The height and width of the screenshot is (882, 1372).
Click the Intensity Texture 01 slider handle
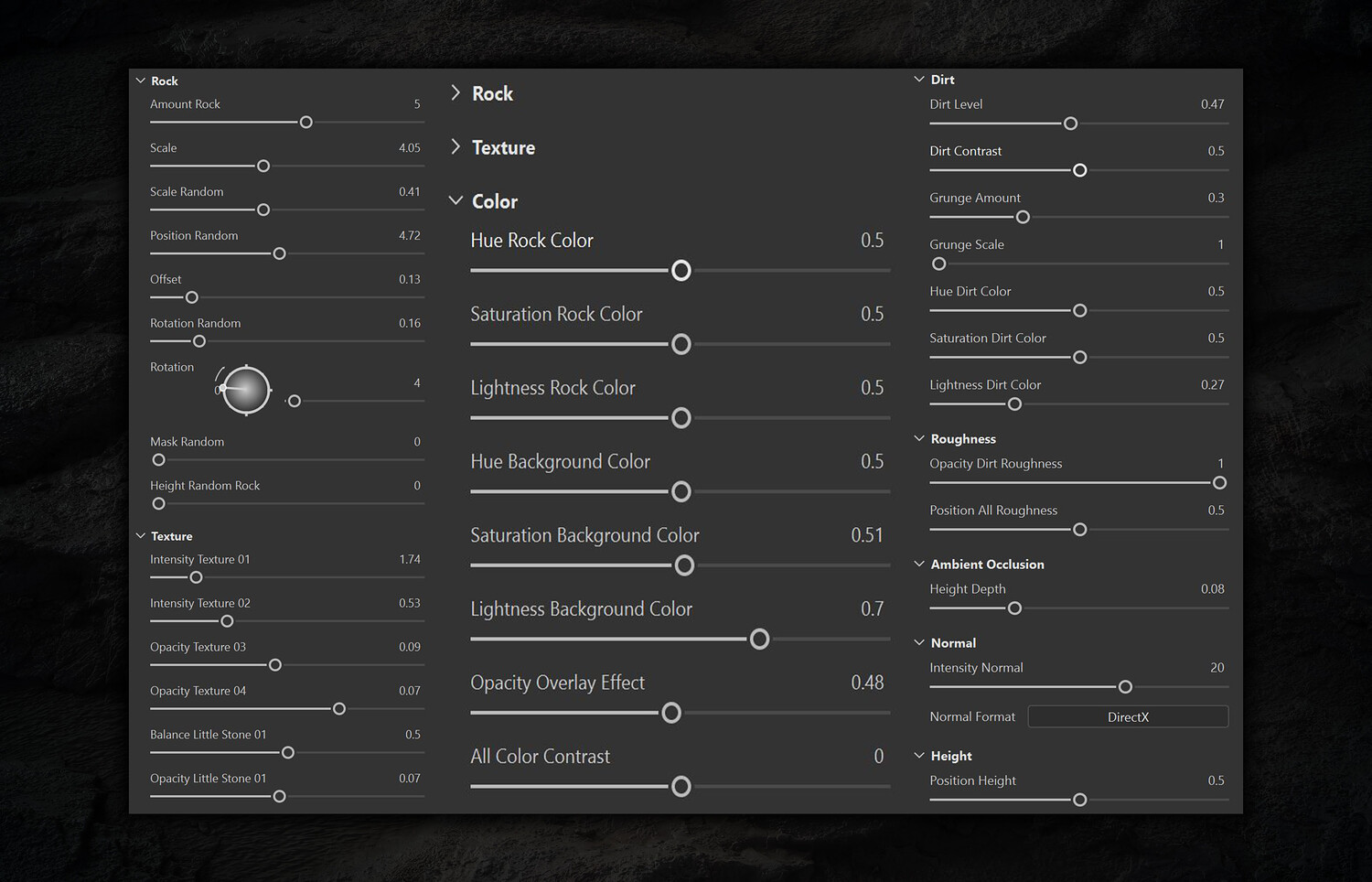pos(196,577)
